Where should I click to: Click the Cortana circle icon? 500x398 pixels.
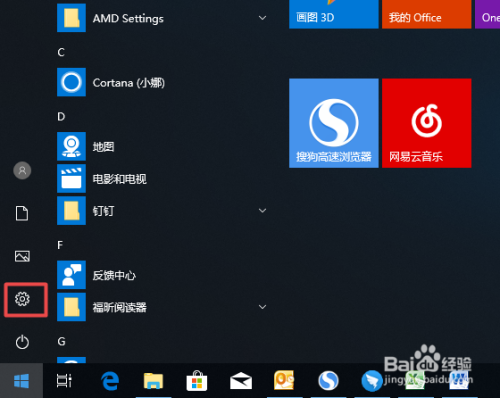[x=71, y=82]
